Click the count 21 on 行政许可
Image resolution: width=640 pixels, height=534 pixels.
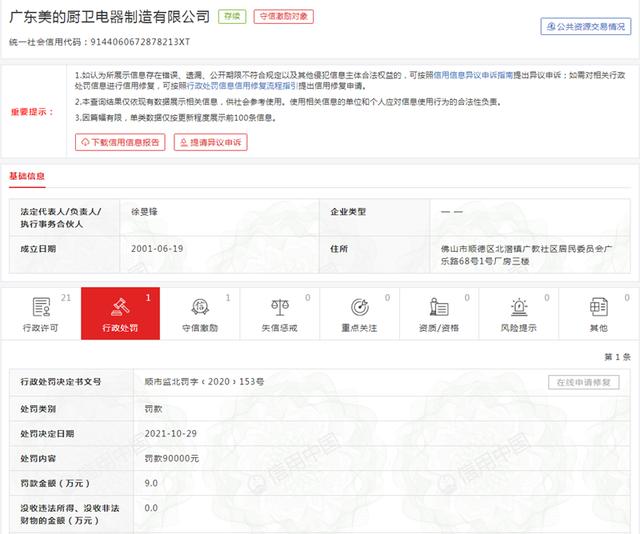(x=66, y=298)
